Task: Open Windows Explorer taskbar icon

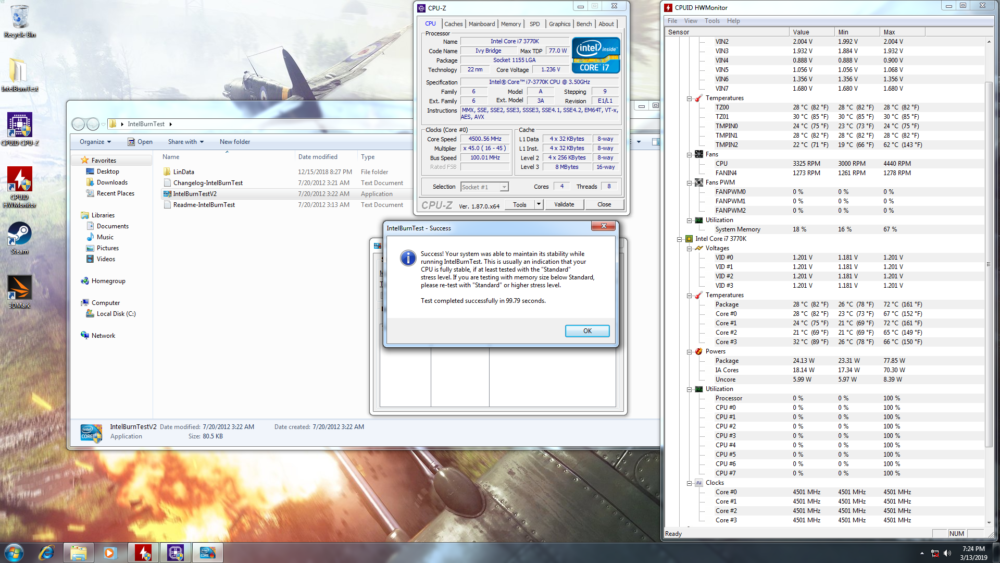Action: [x=78, y=552]
